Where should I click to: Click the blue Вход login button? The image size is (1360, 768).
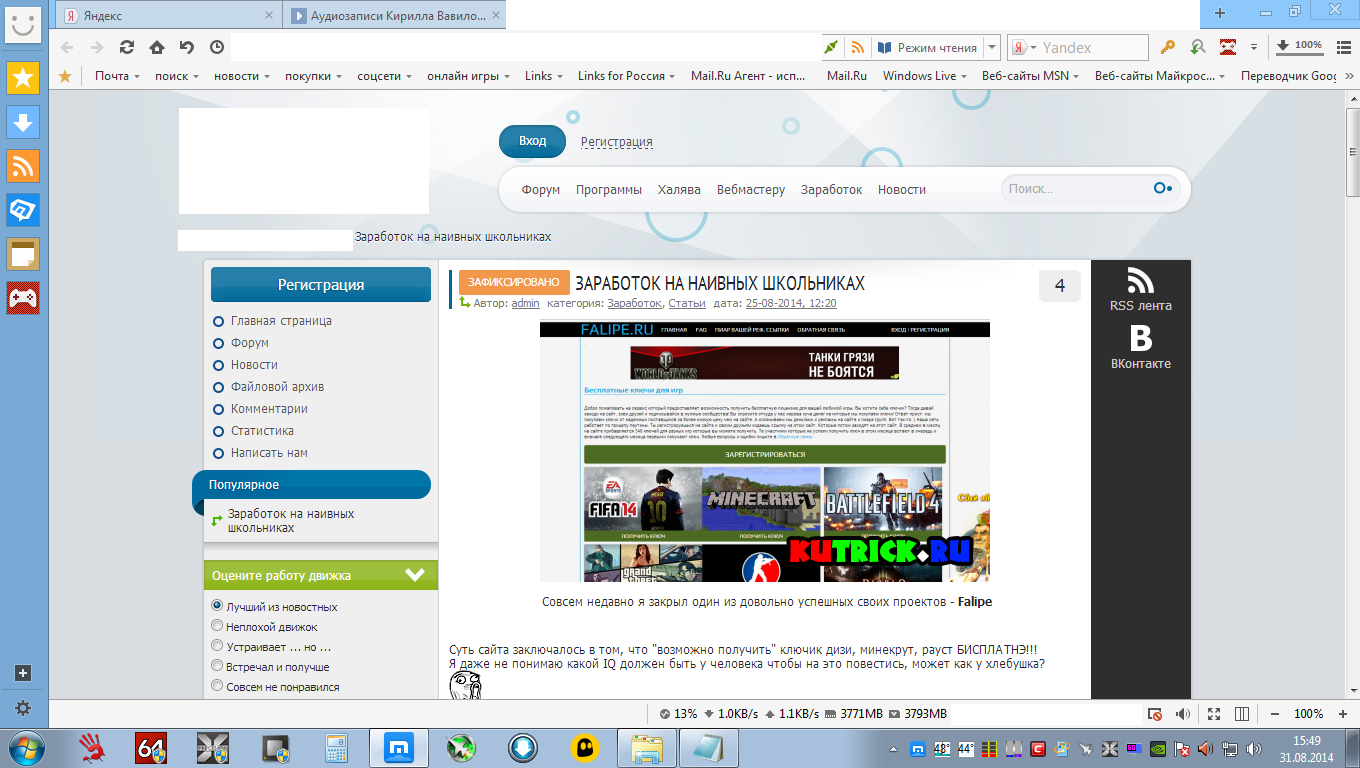pos(532,141)
